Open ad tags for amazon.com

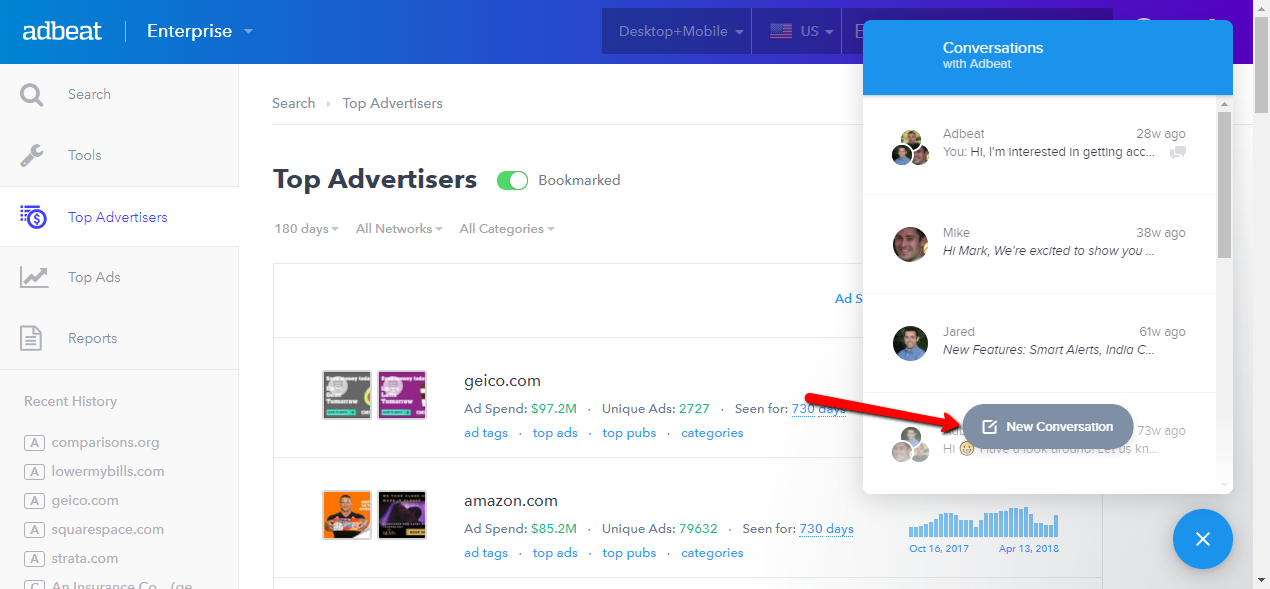pyautogui.click(x=486, y=553)
